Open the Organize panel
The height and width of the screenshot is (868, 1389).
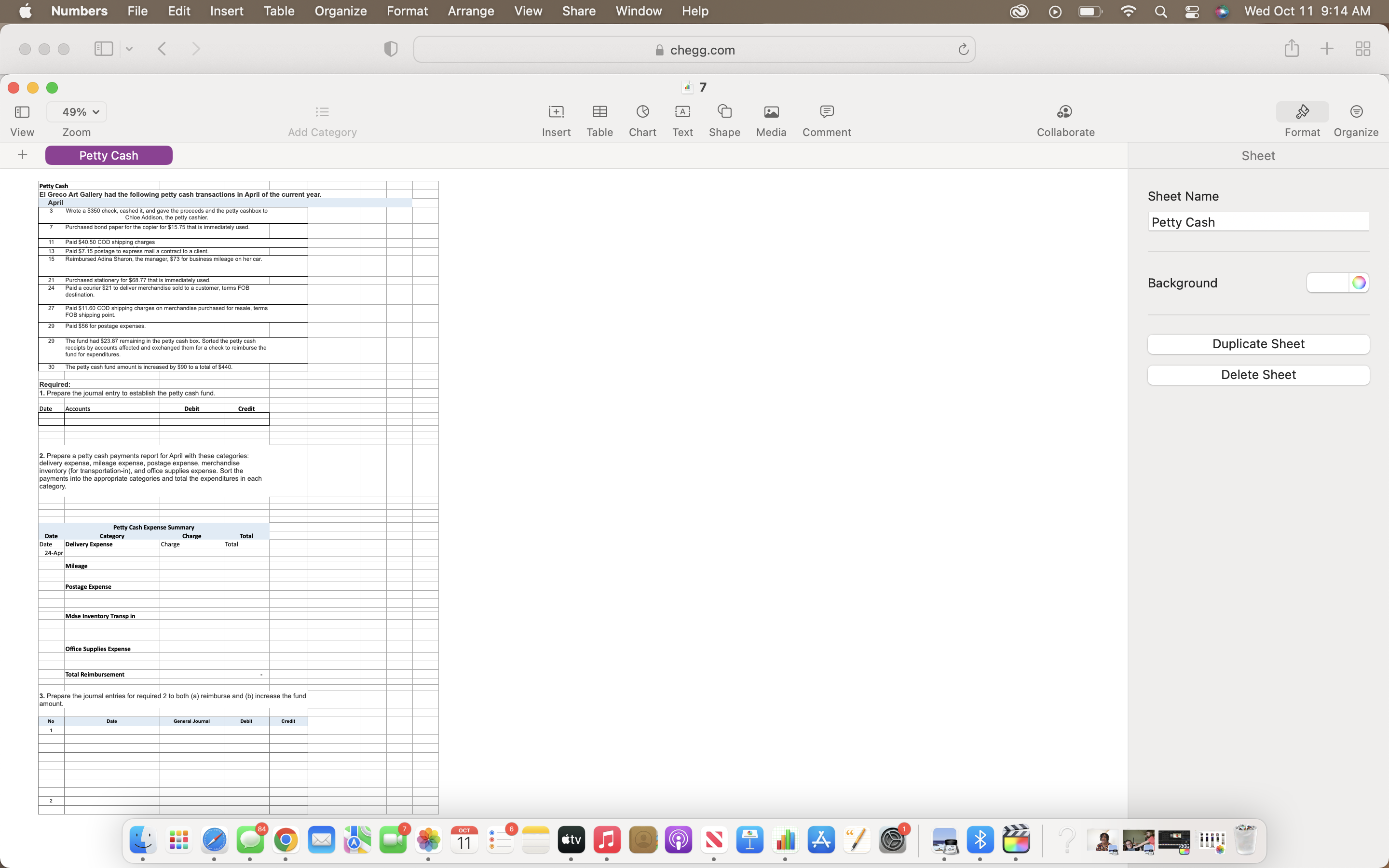click(x=1356, y=119)
